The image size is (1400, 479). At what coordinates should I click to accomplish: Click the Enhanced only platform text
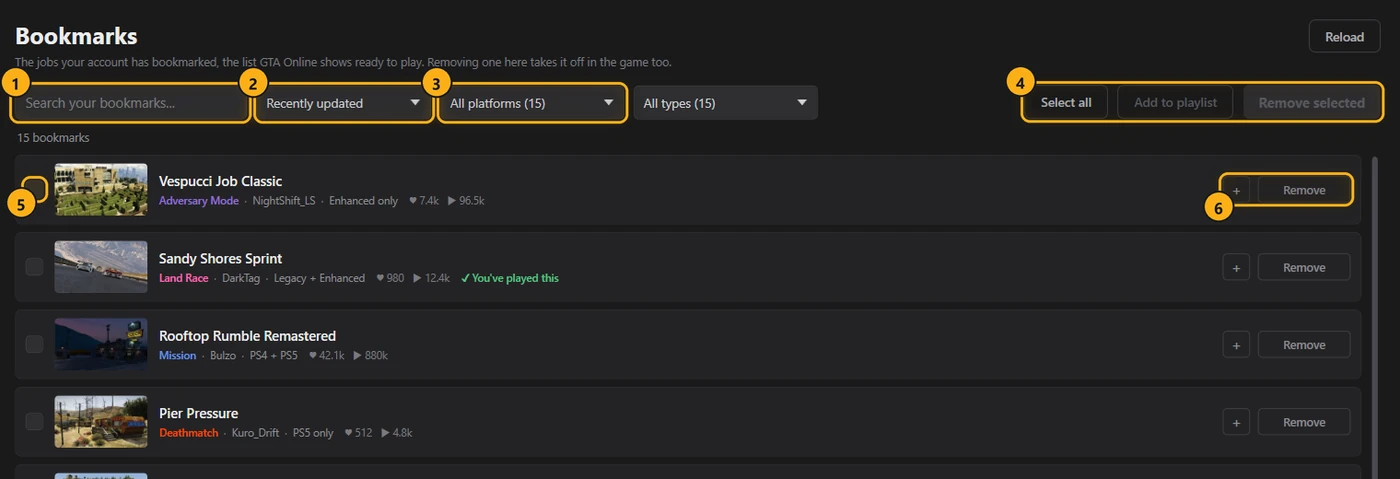363,201
